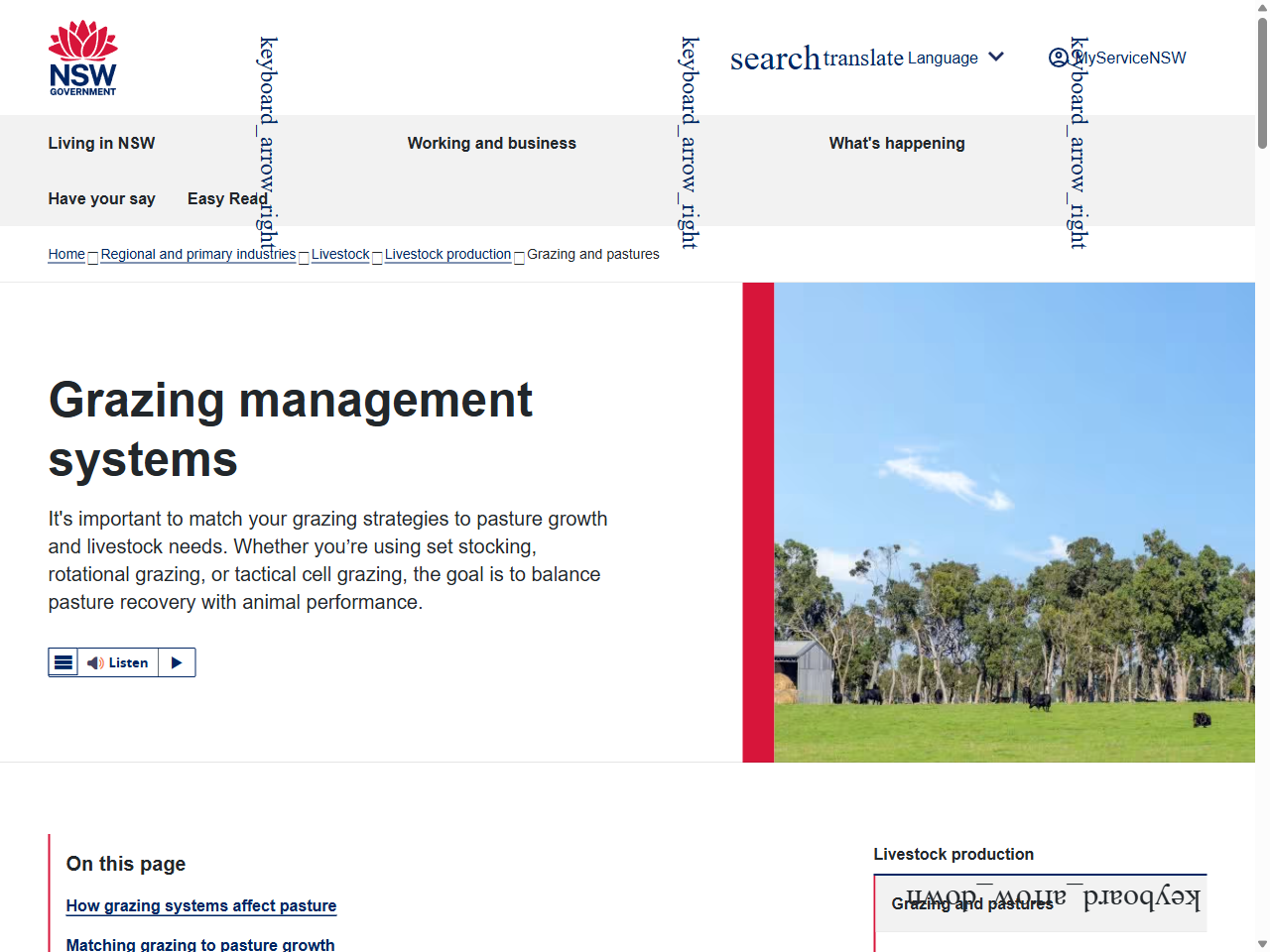Open the Working and business menu

pyautogui.click(x=491, y=143)
